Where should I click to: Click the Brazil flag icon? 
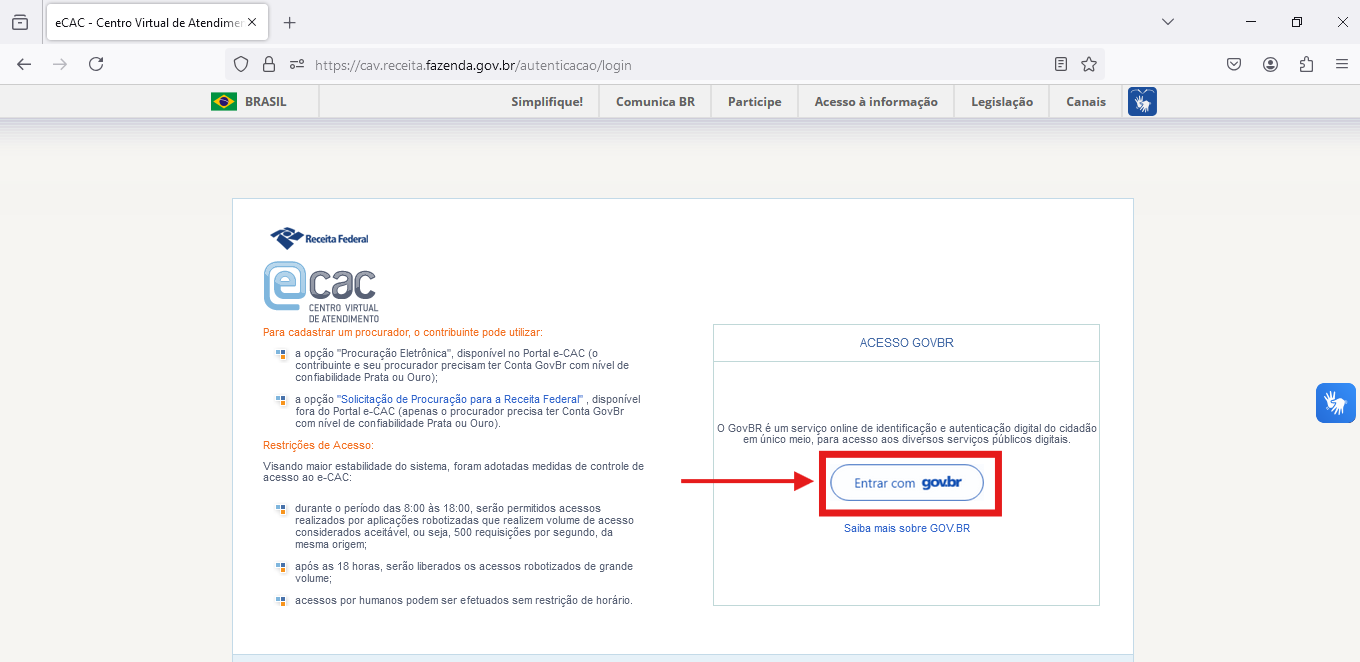[224, 101]
